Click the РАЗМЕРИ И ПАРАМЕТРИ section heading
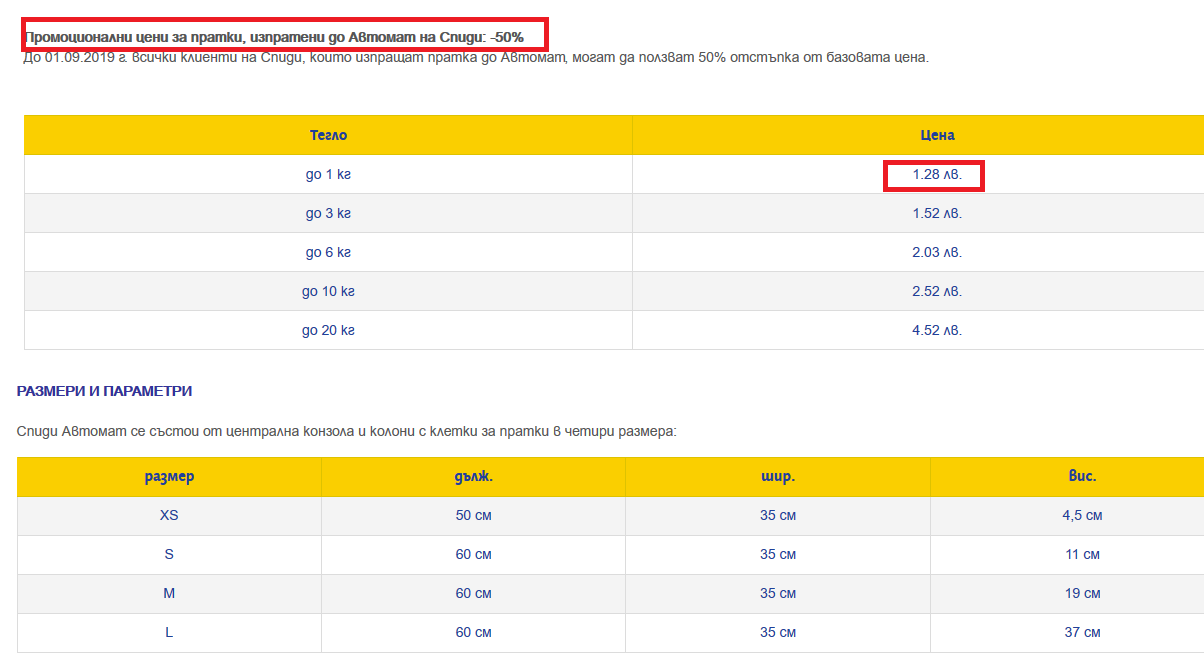The width and height of the screenshot is (1204, 672). click(105, 391)
